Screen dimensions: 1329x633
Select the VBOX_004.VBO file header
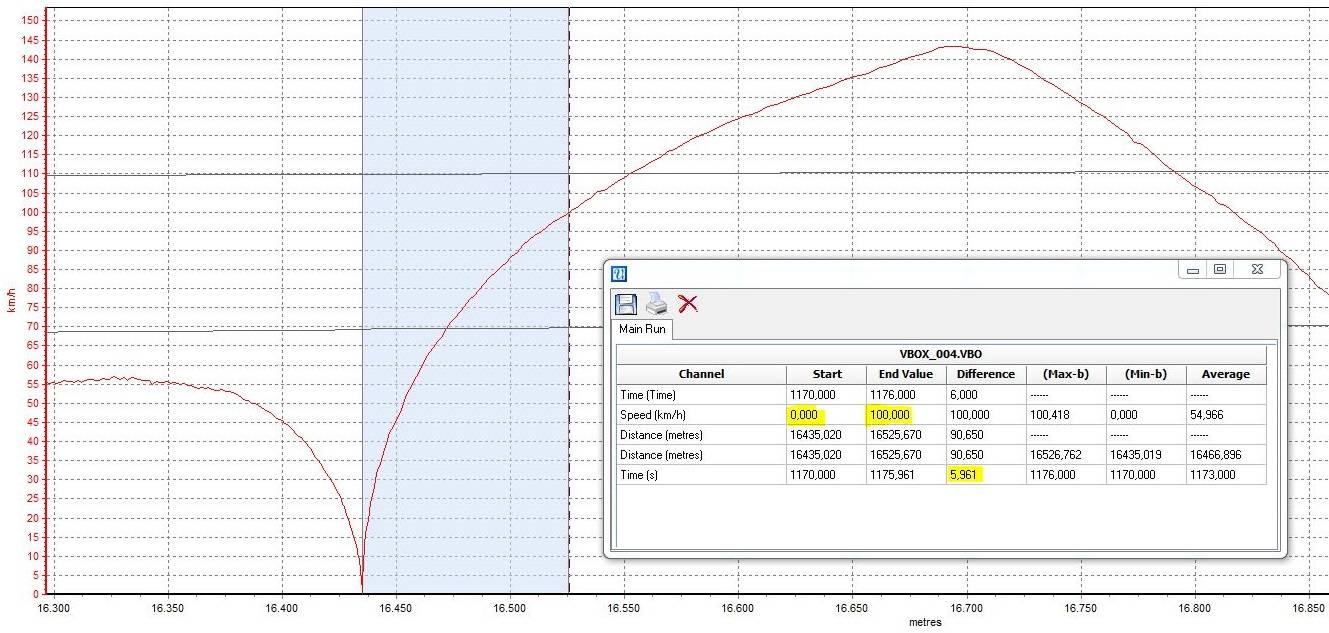coord(941,355)
